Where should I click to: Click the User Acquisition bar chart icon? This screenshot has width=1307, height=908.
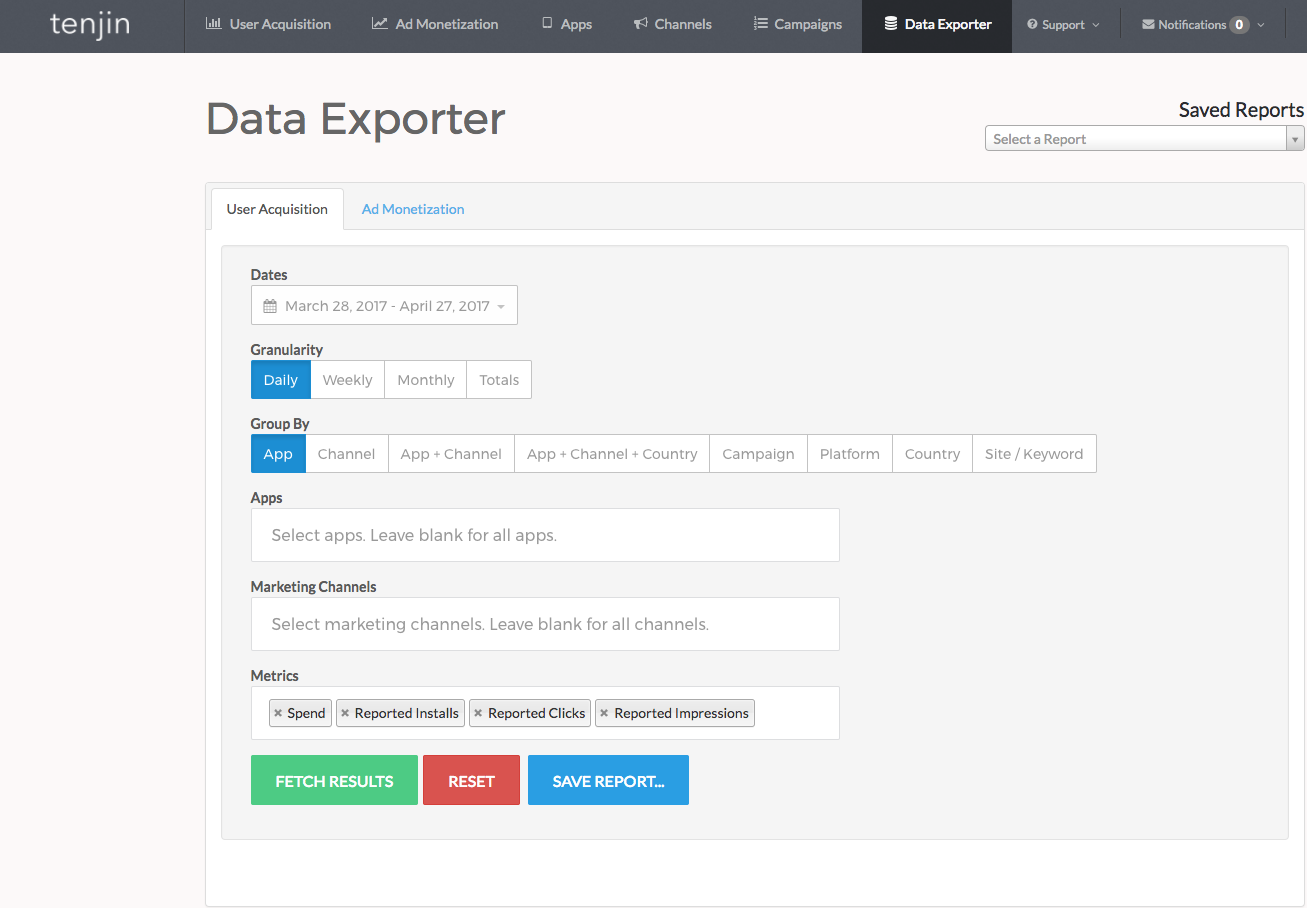(214, 23)
